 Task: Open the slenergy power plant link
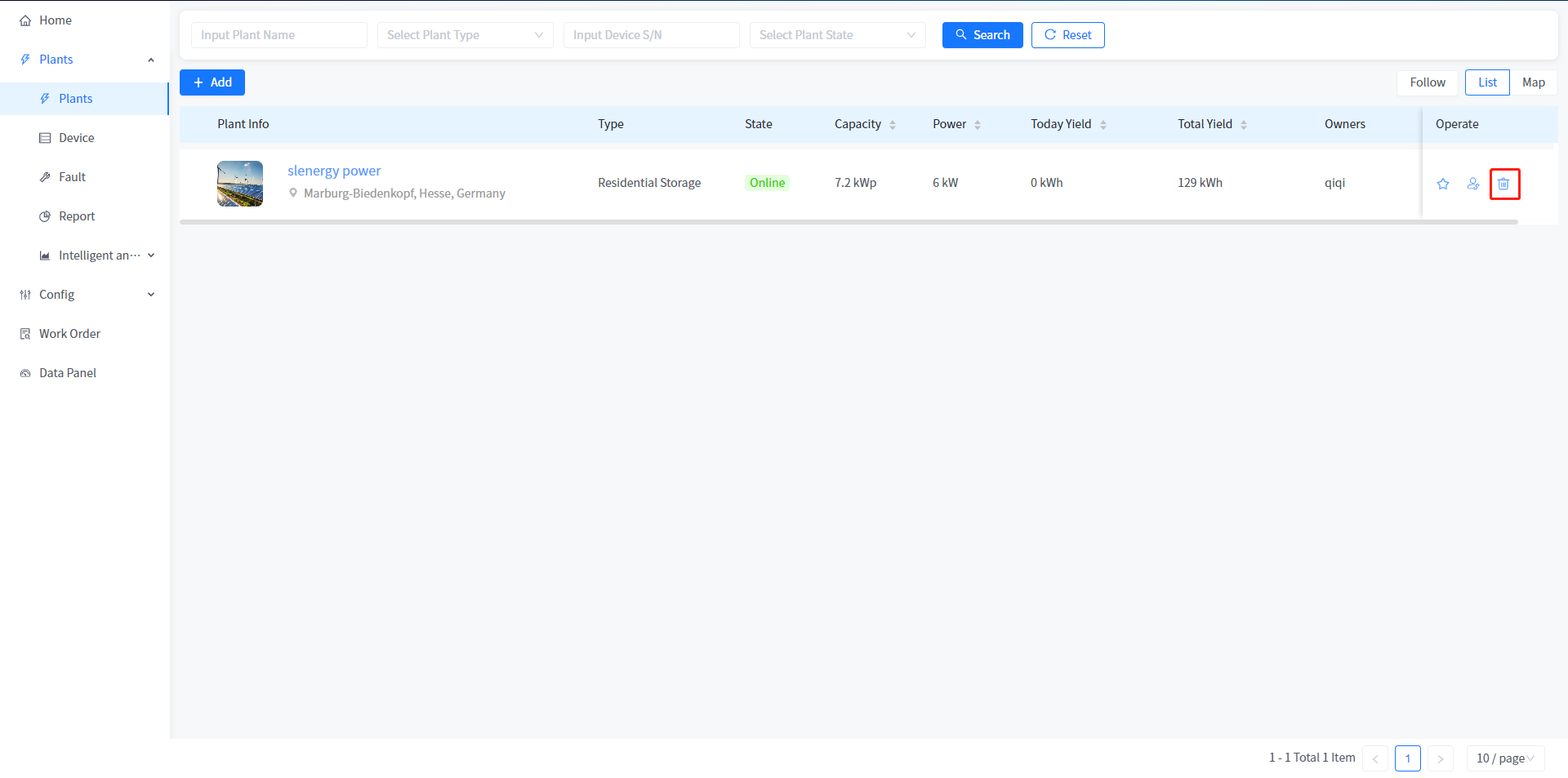click(334, 171)
